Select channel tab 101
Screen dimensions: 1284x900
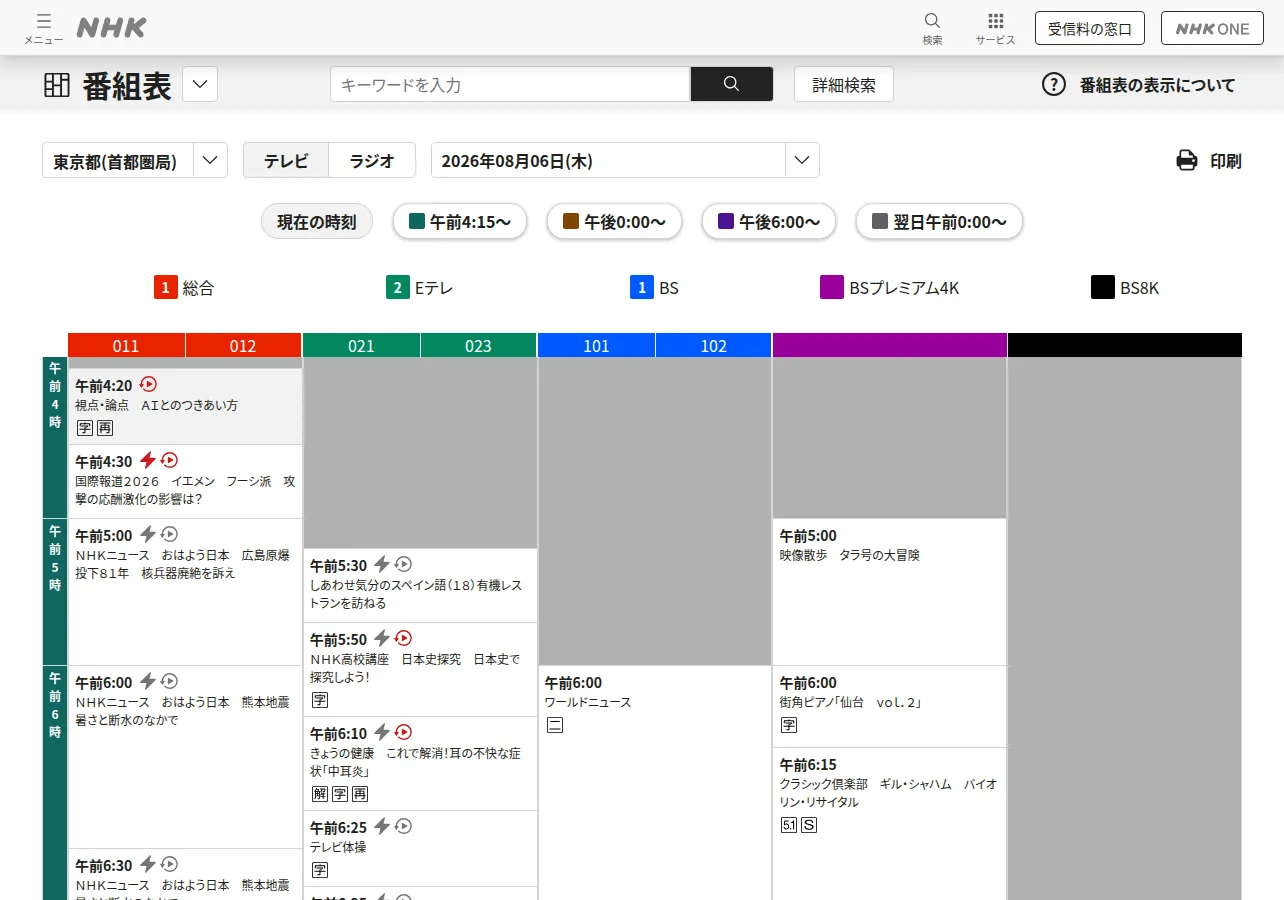click(x=596, y=346)
